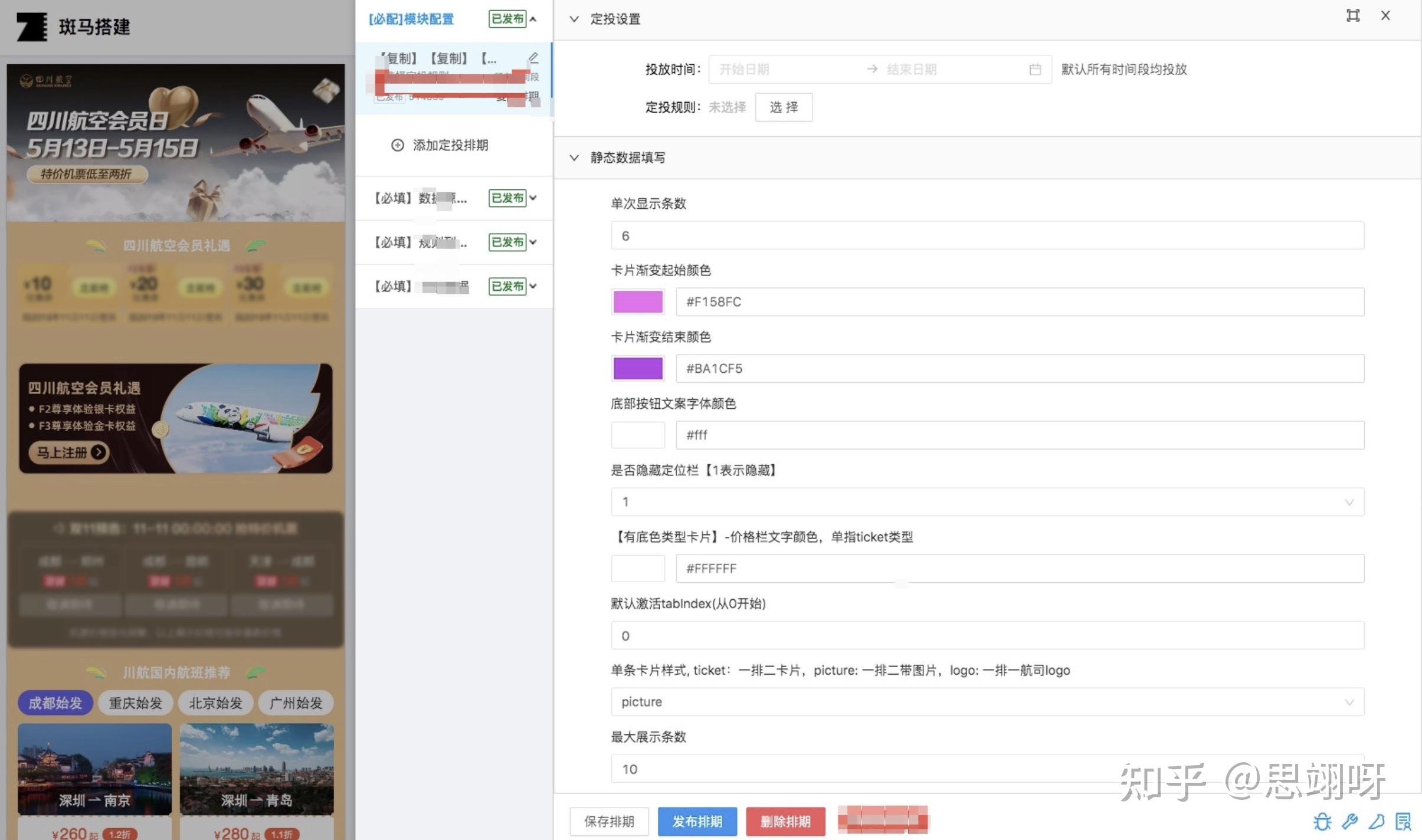Collapse the 定投设置 section
This screenshot has height=840, width=1422.
(x=574, y=19)
